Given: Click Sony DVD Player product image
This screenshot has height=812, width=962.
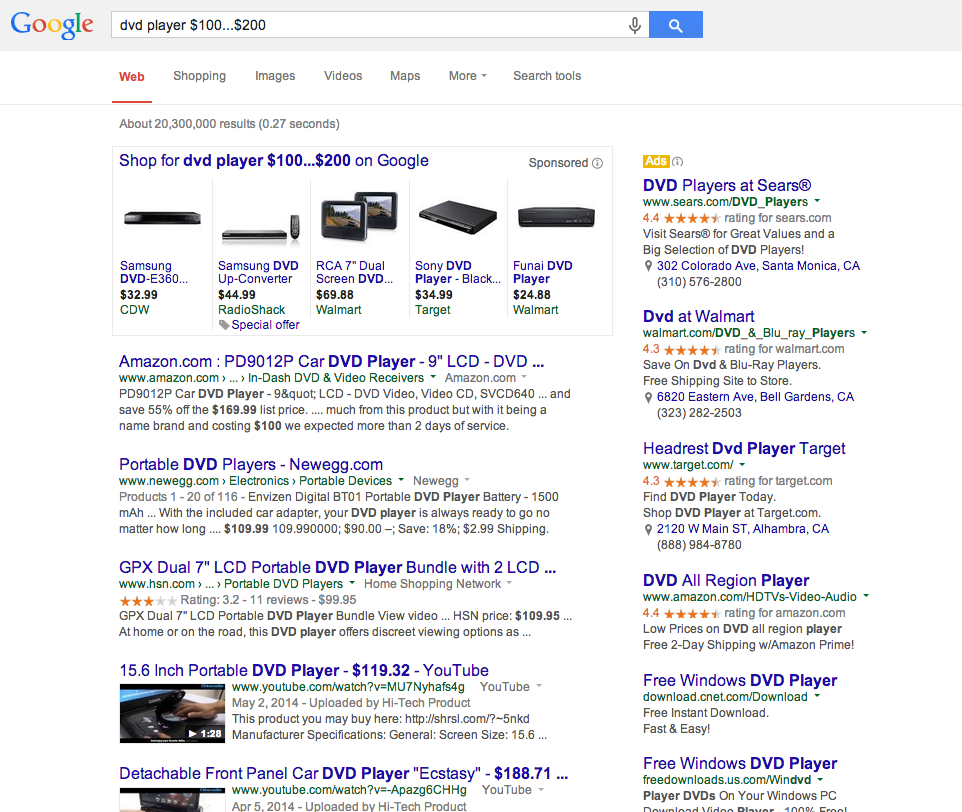Looking at the screenshot, I should (458, 217).
